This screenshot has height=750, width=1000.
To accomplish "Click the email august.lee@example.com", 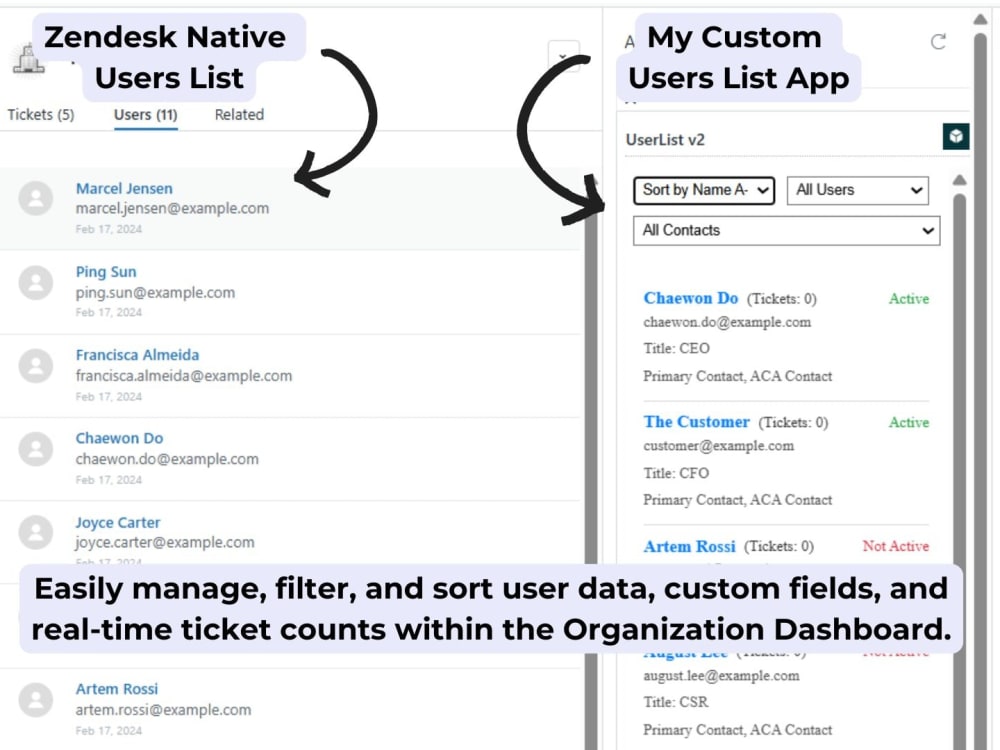I will [x=721, y=676].
